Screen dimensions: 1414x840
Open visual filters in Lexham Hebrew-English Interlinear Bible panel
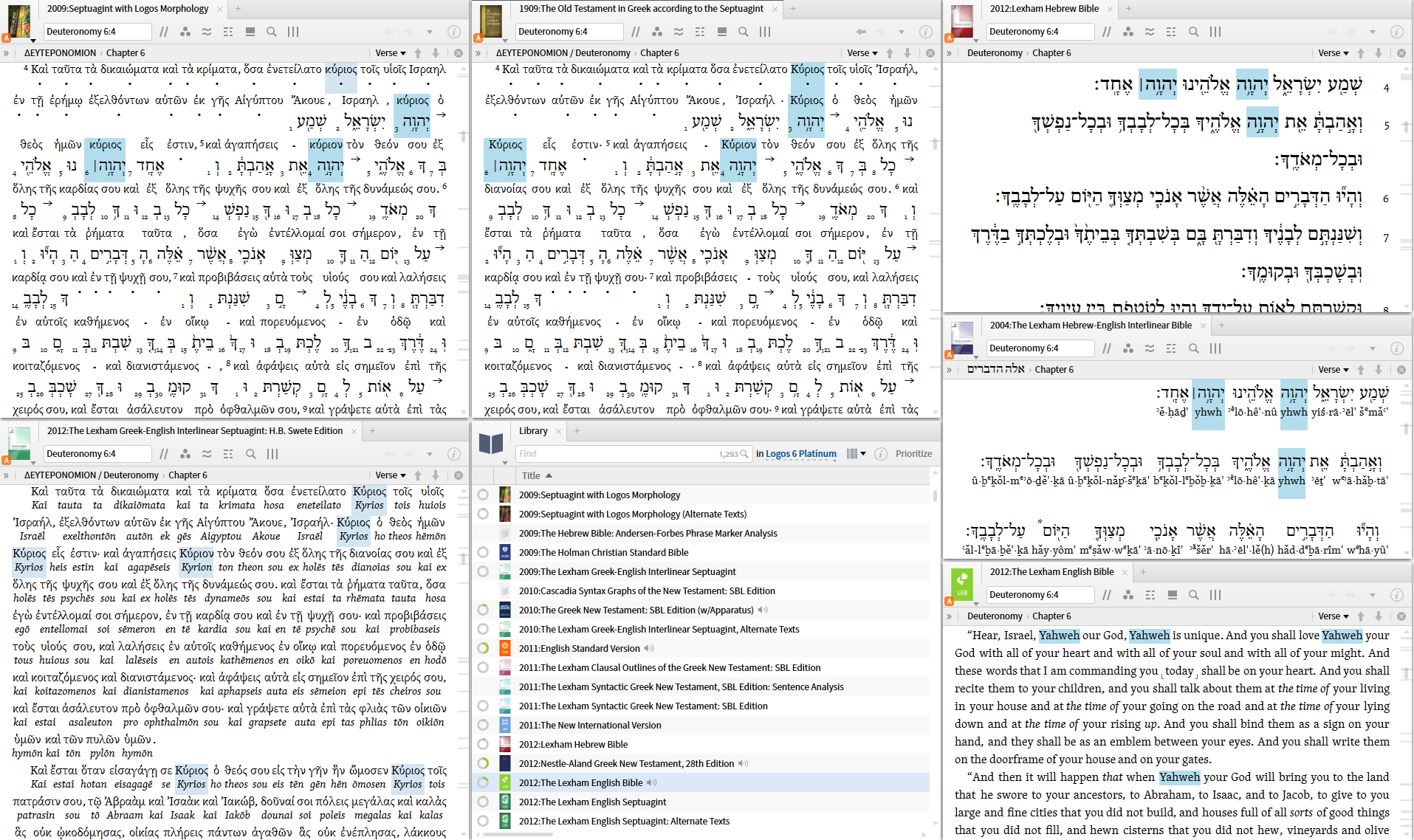point(1128,348)
